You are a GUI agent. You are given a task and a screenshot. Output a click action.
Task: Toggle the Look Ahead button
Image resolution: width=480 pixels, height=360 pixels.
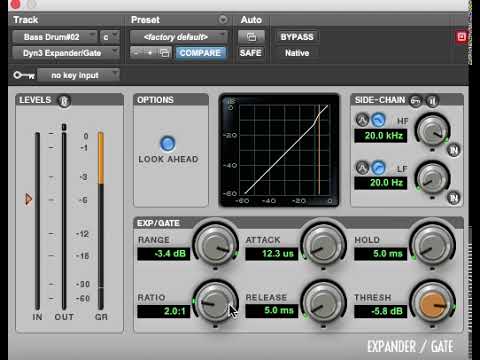[x=168, y=144]
